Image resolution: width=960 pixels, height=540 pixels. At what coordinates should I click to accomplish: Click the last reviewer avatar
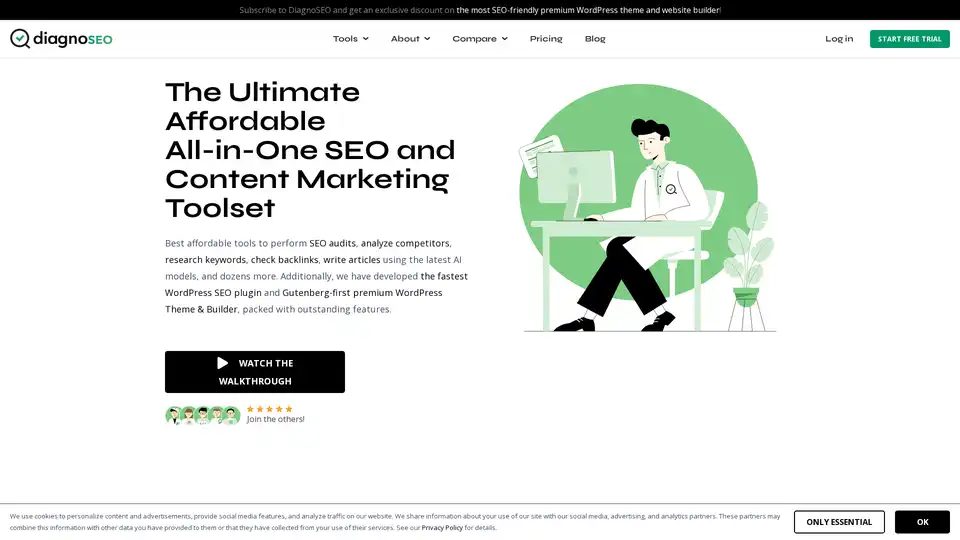click(231, 416)
